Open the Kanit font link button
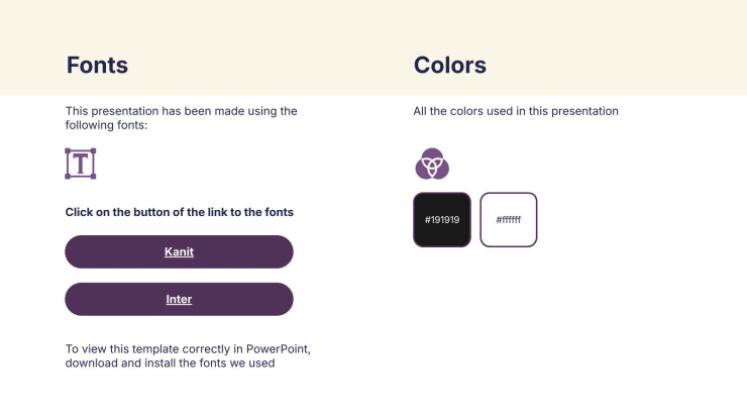 click(179, 252)
